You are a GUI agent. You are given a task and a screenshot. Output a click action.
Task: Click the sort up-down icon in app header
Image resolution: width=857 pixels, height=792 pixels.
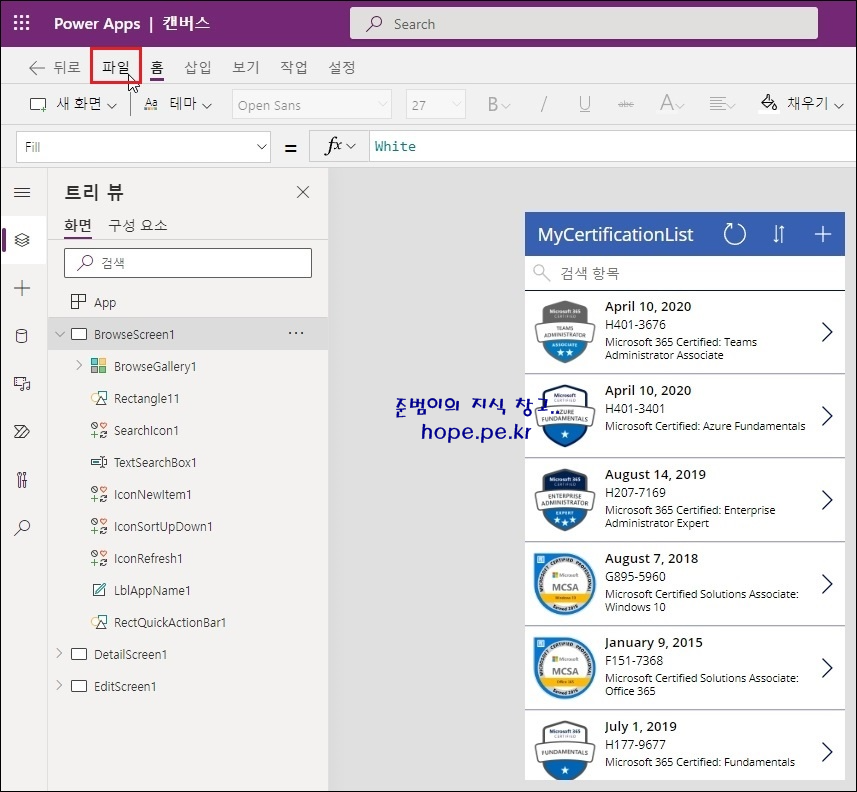[x=779, y=234]
